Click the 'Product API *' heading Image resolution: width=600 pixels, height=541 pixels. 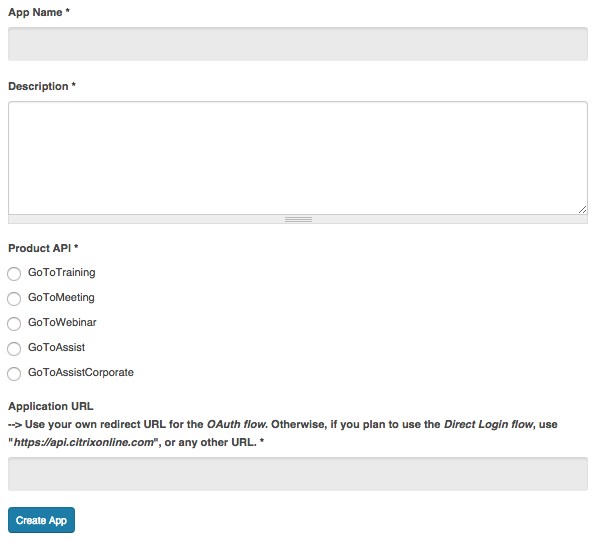[x=43, y=248]
